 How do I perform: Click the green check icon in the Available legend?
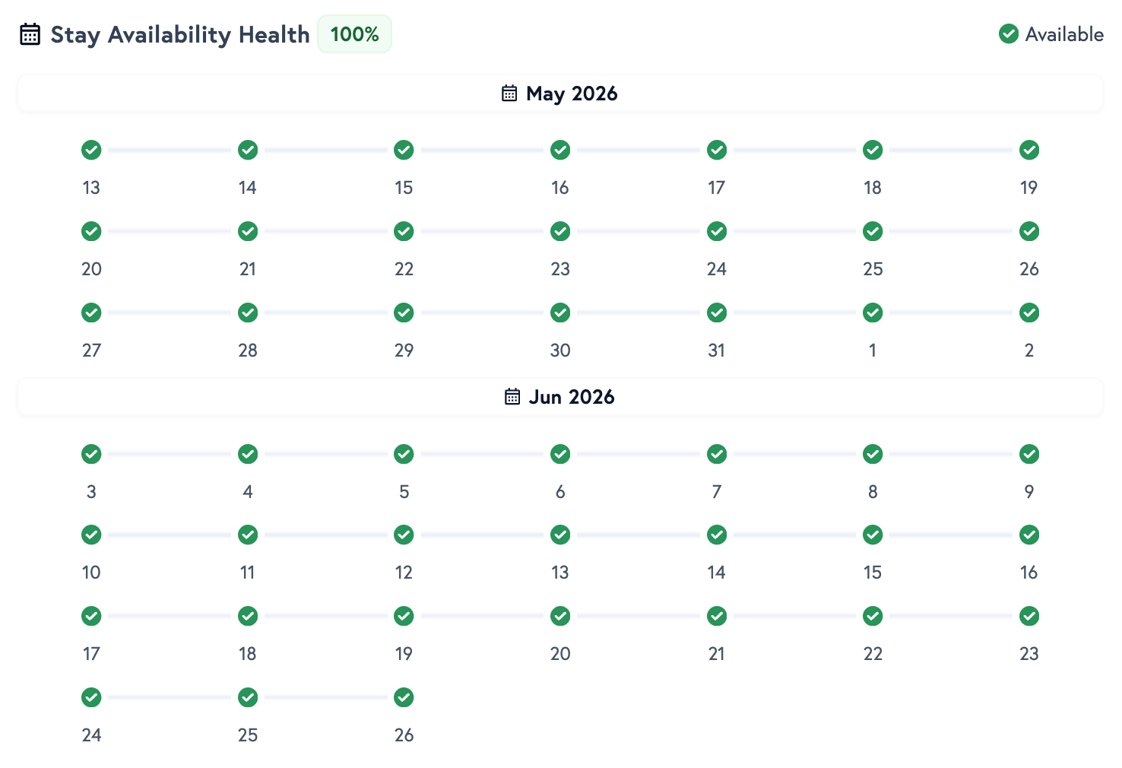click(1009, 33)
